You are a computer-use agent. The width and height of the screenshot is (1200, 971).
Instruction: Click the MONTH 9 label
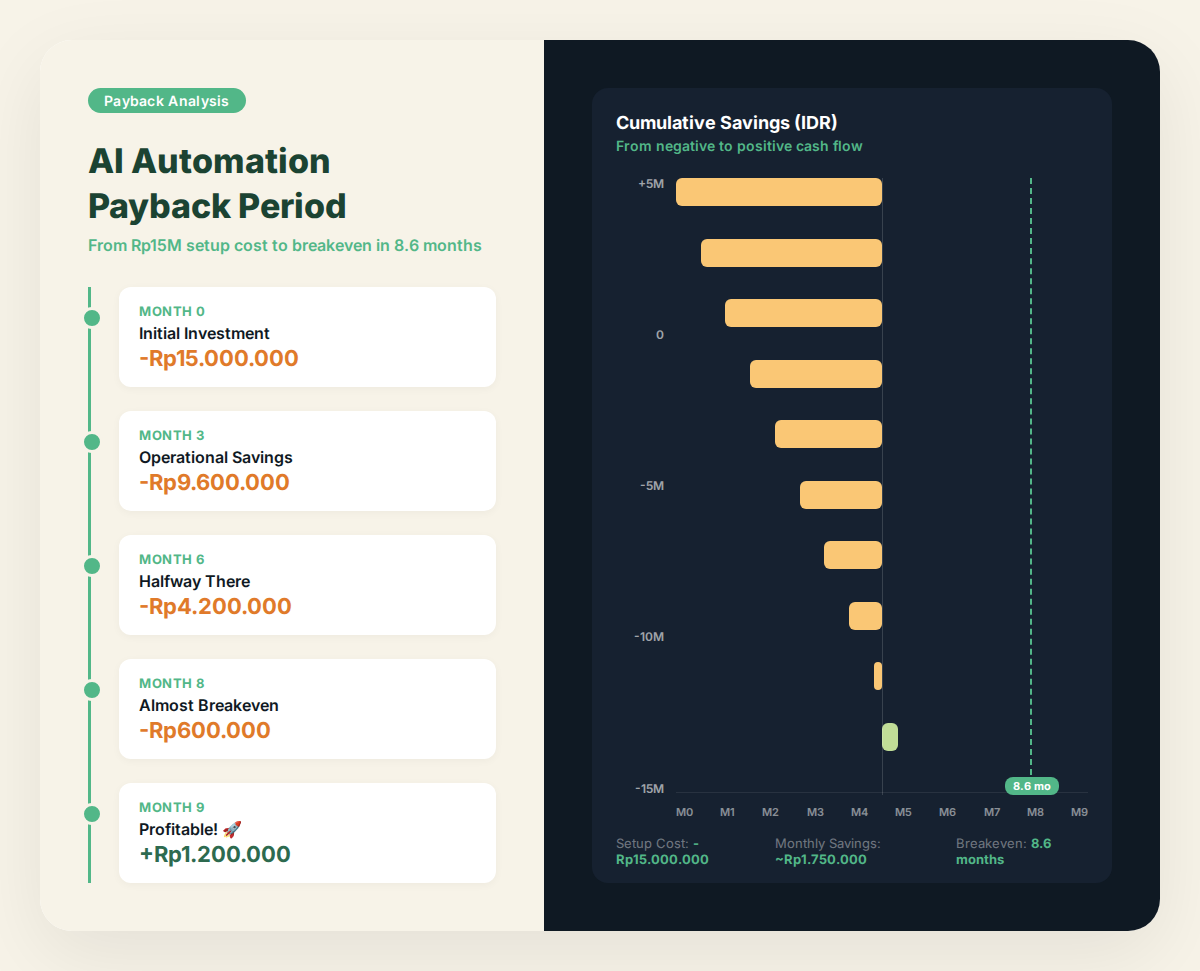172,807
